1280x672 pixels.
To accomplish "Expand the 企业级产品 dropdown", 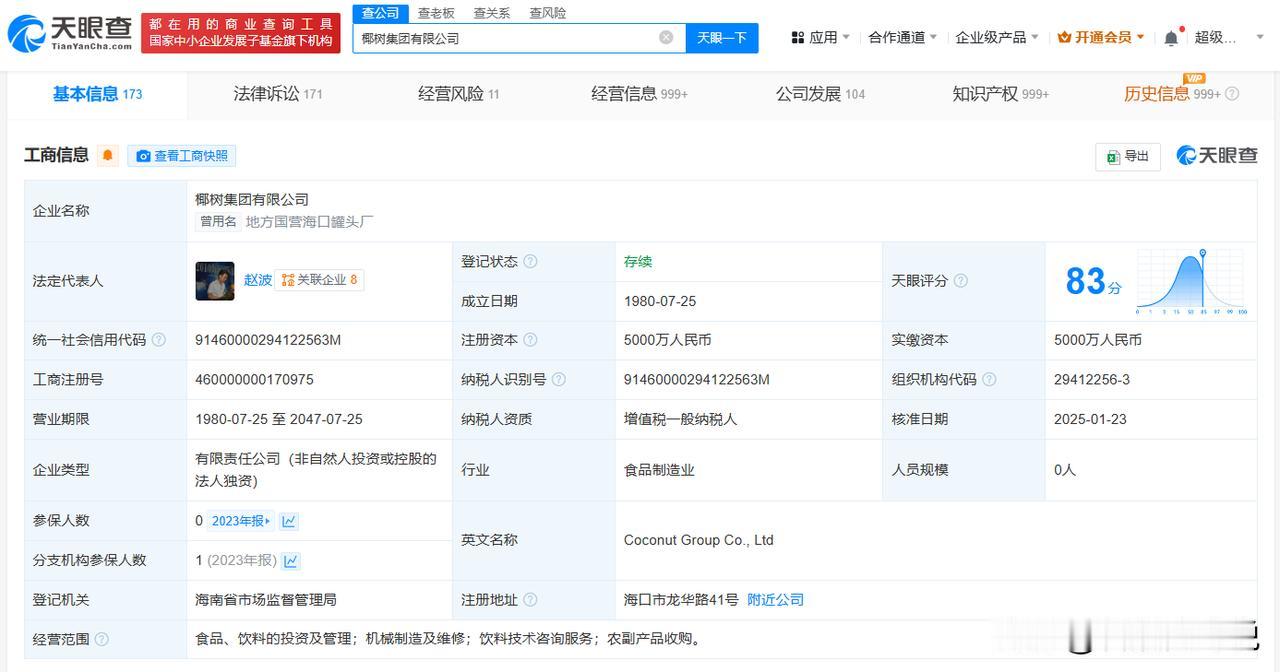I will point(997,37).
